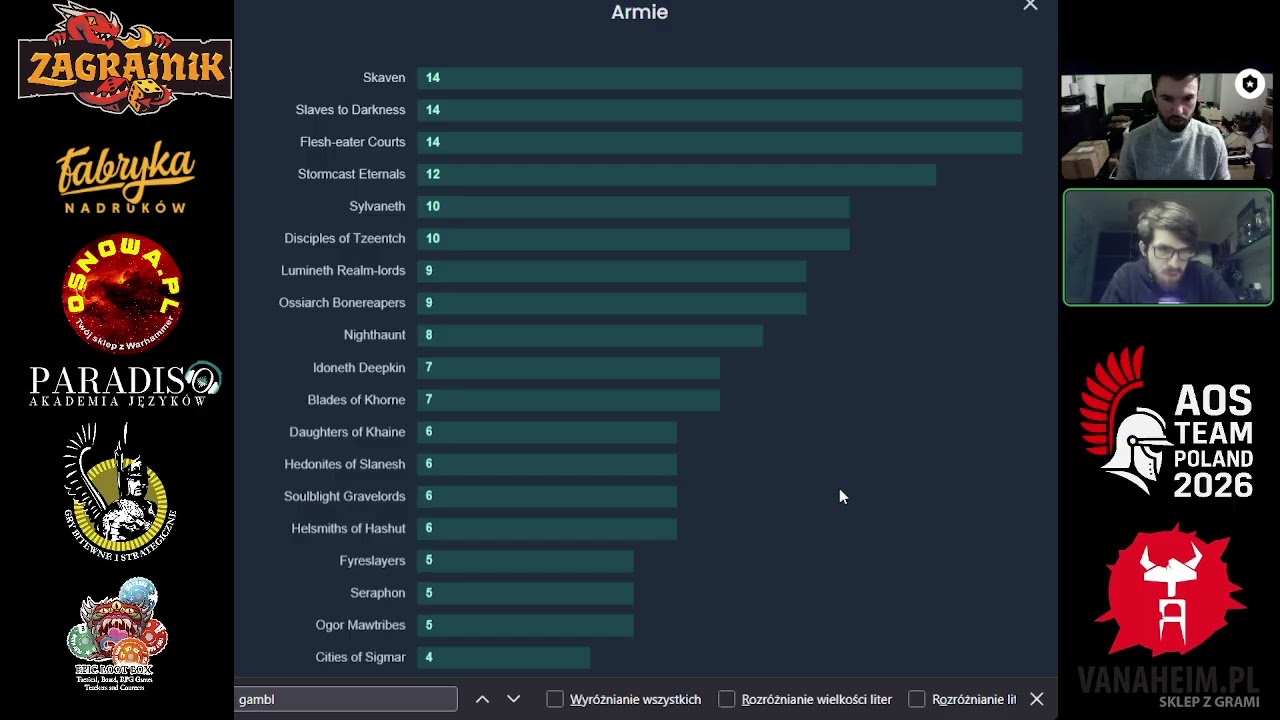Select the green-highlighted webcam feed thumbnail
Image resolution: width=1280 pixels, height=720 pixels.
[1167, 247]
